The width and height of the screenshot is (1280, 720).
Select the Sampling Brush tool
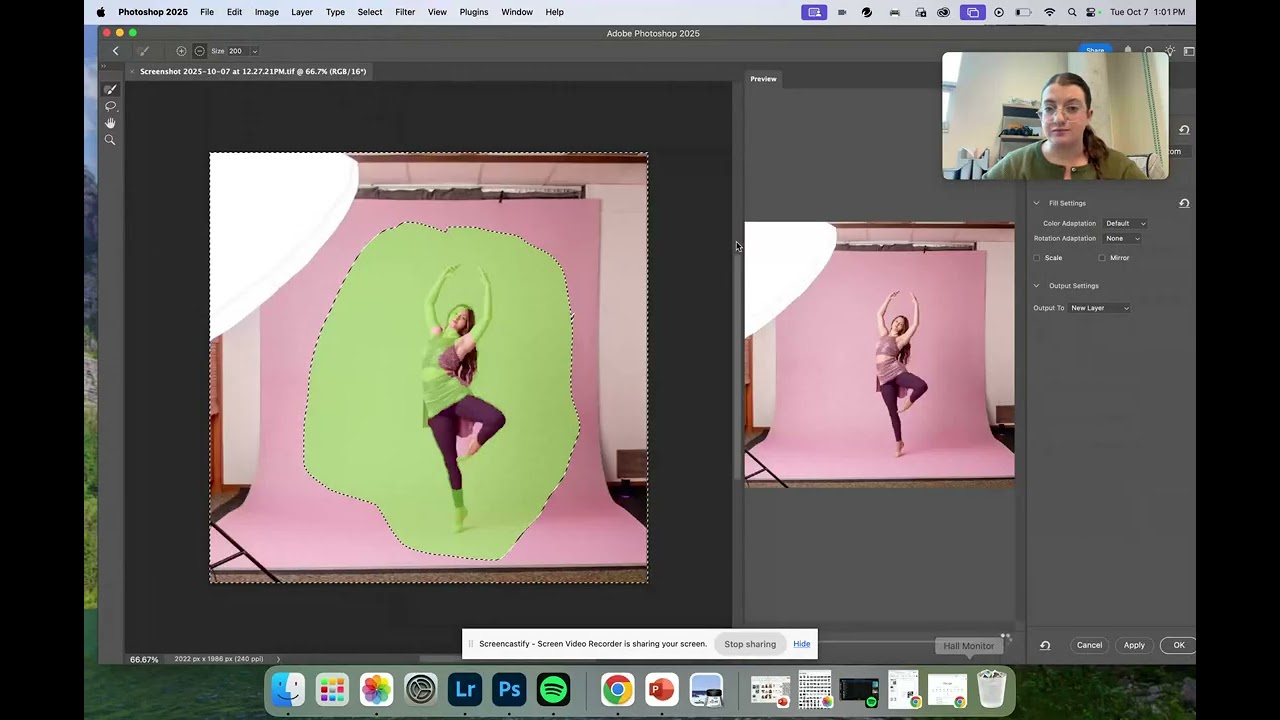pos(110,89)
